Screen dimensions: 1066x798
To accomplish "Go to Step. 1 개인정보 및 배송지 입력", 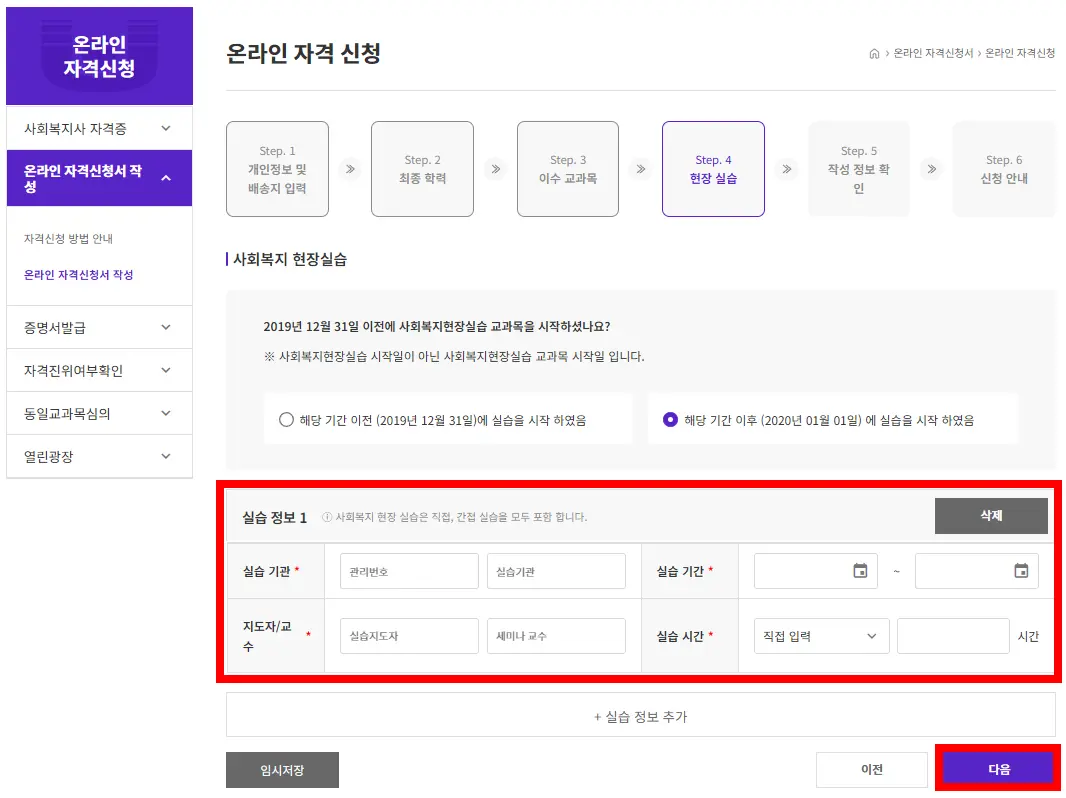I will click(277, 169).
